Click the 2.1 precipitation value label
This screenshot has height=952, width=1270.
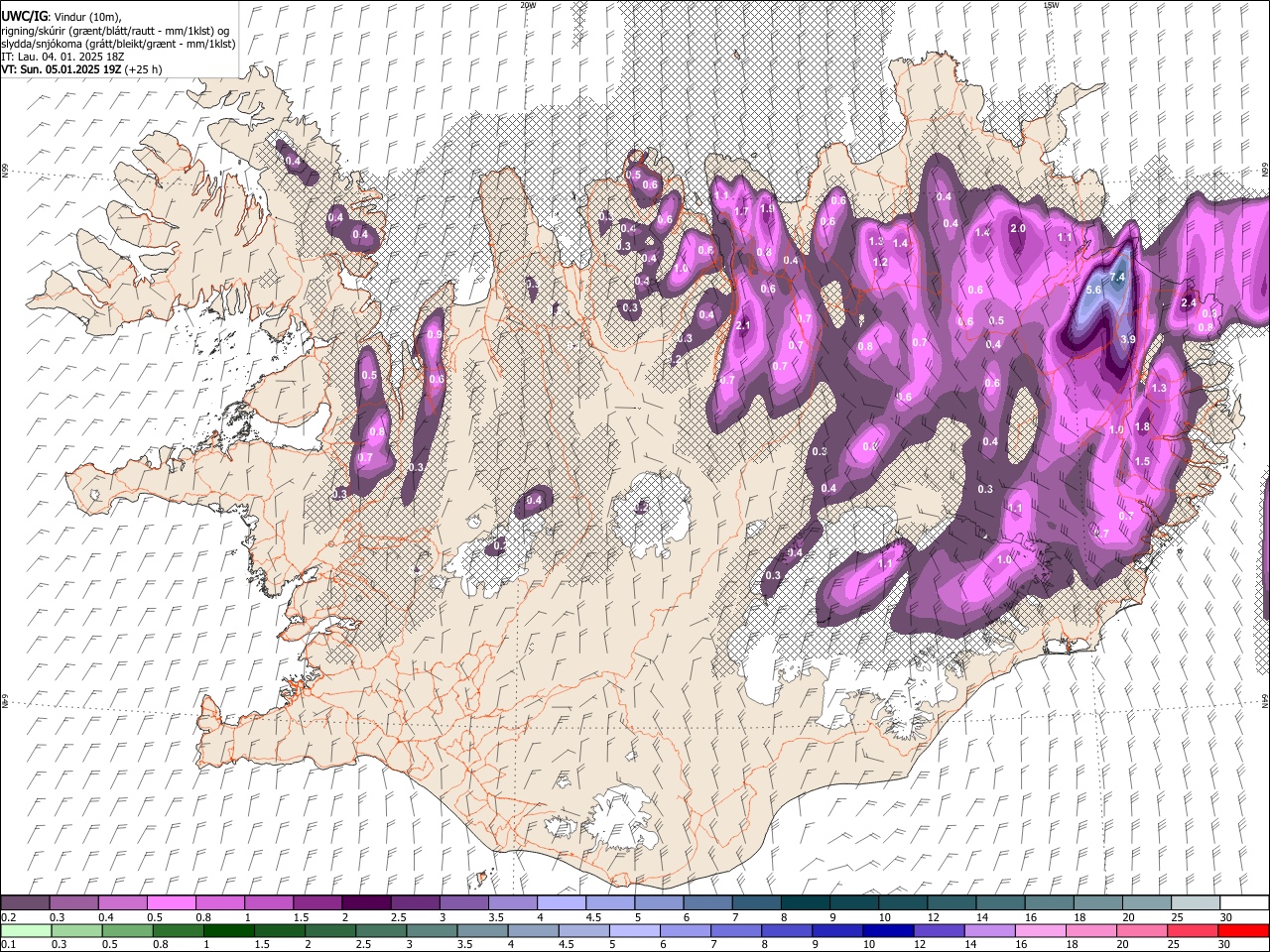point(743,326)
